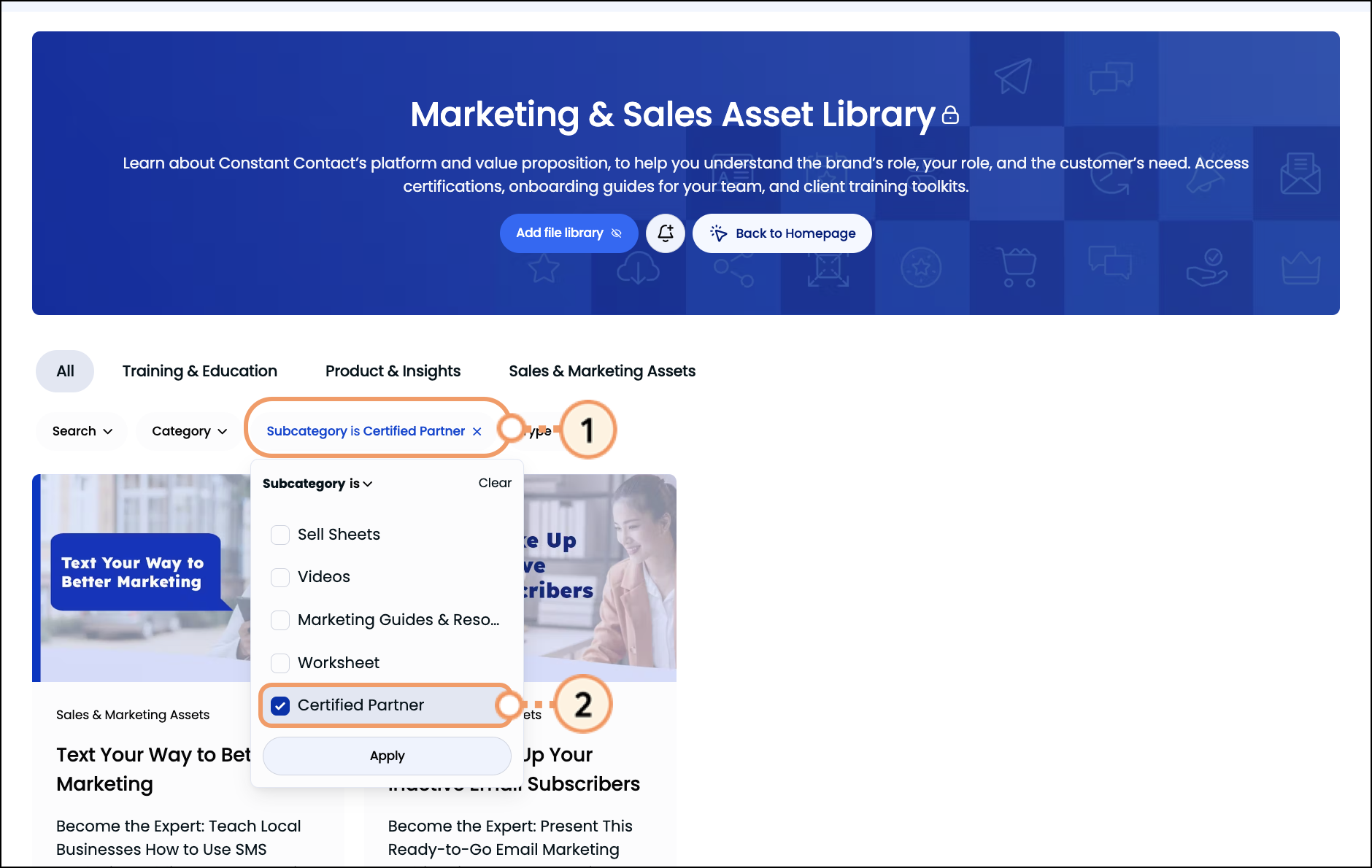This screenshot has width=1372, height=868.
Task: Click the 'Worksheet' option label
Action: [x=339, y=663]
